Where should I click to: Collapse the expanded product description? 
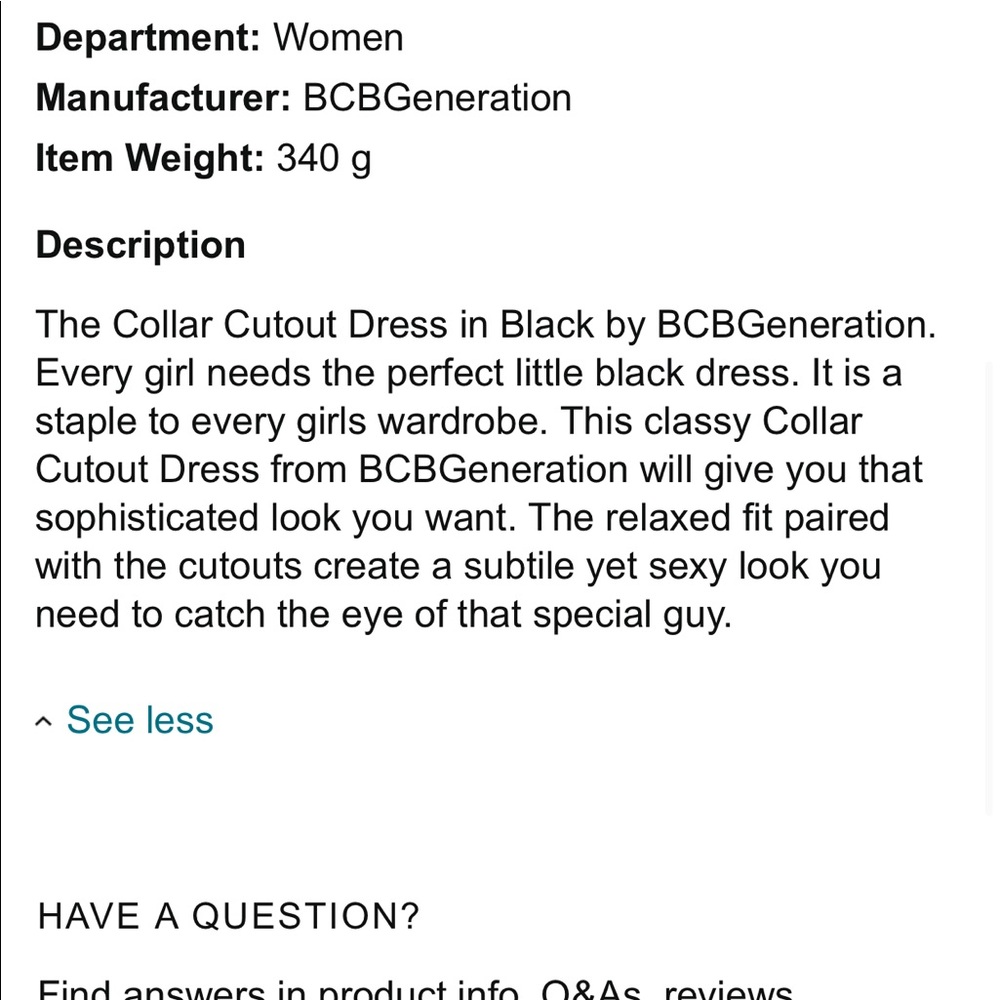point(139,719)
